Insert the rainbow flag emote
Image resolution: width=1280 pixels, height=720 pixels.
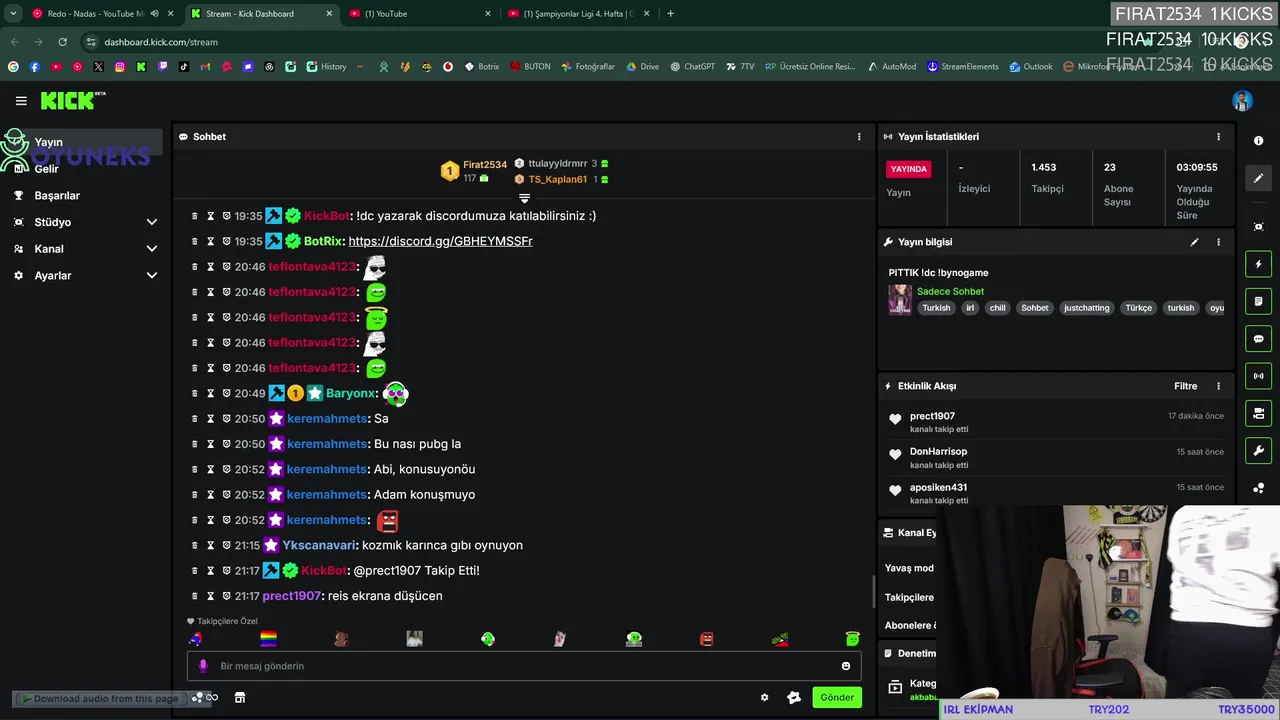[268, 638]
